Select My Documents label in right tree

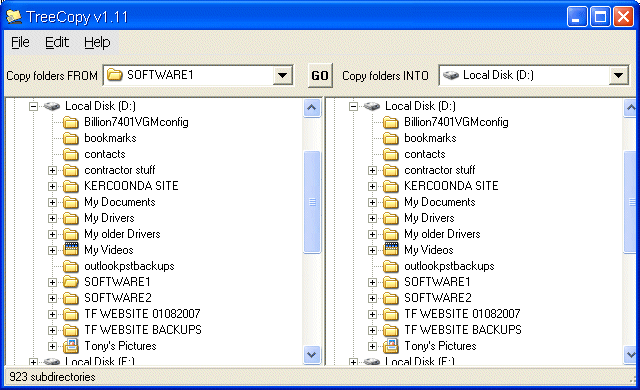(440, 202)
